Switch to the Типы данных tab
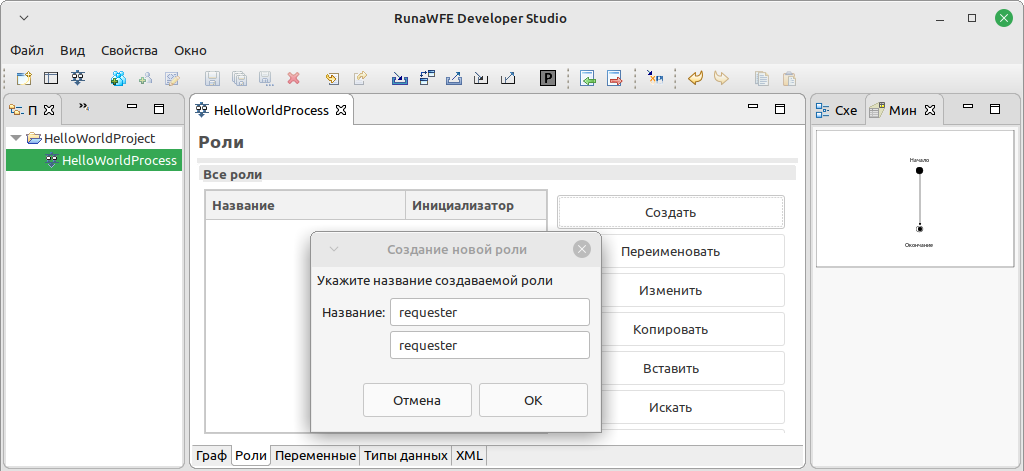1024x471 pixels. 406,455
